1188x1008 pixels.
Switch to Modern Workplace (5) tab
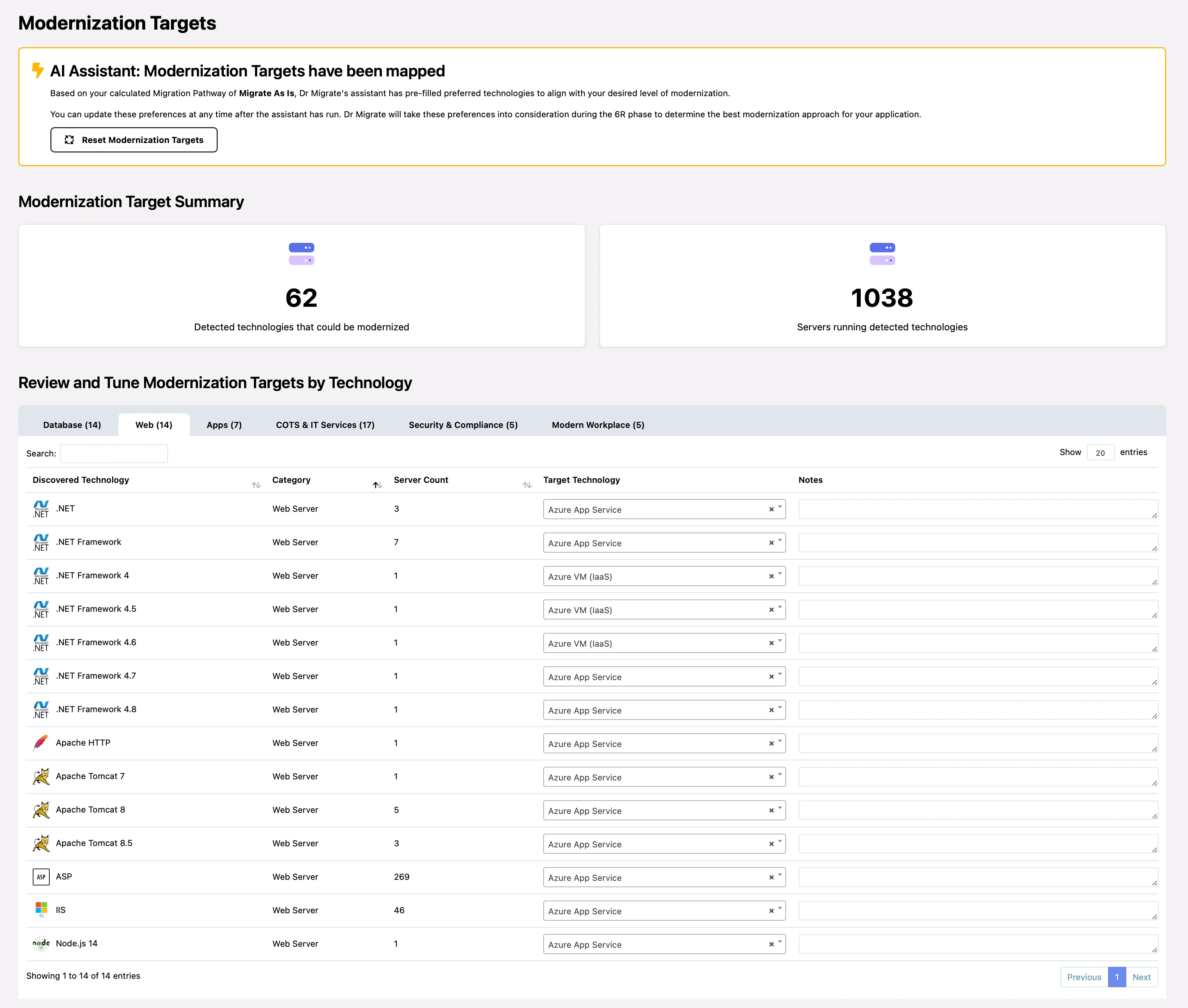[598, 425]
